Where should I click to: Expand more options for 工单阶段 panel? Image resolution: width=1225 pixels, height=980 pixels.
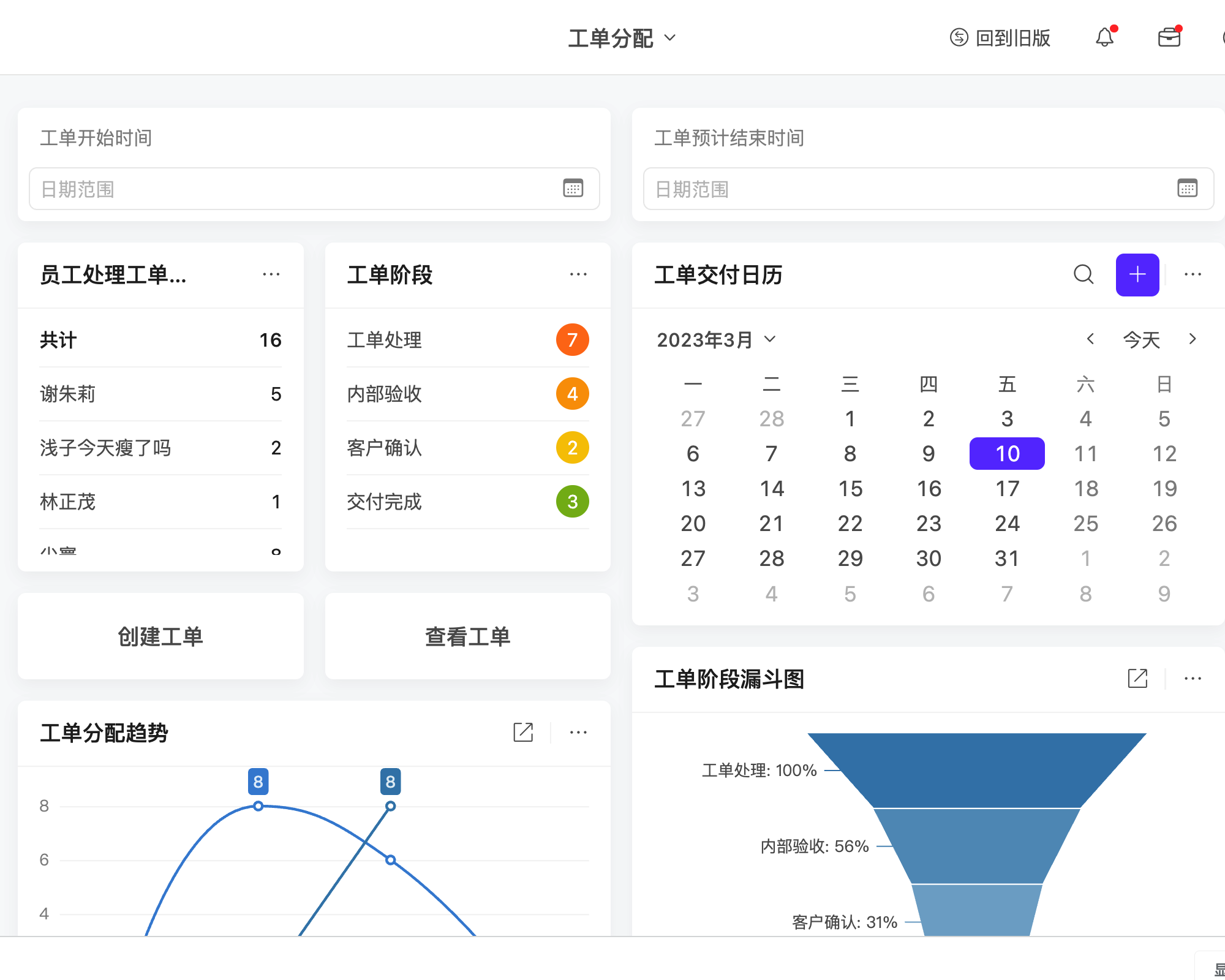tap(578, 274)
